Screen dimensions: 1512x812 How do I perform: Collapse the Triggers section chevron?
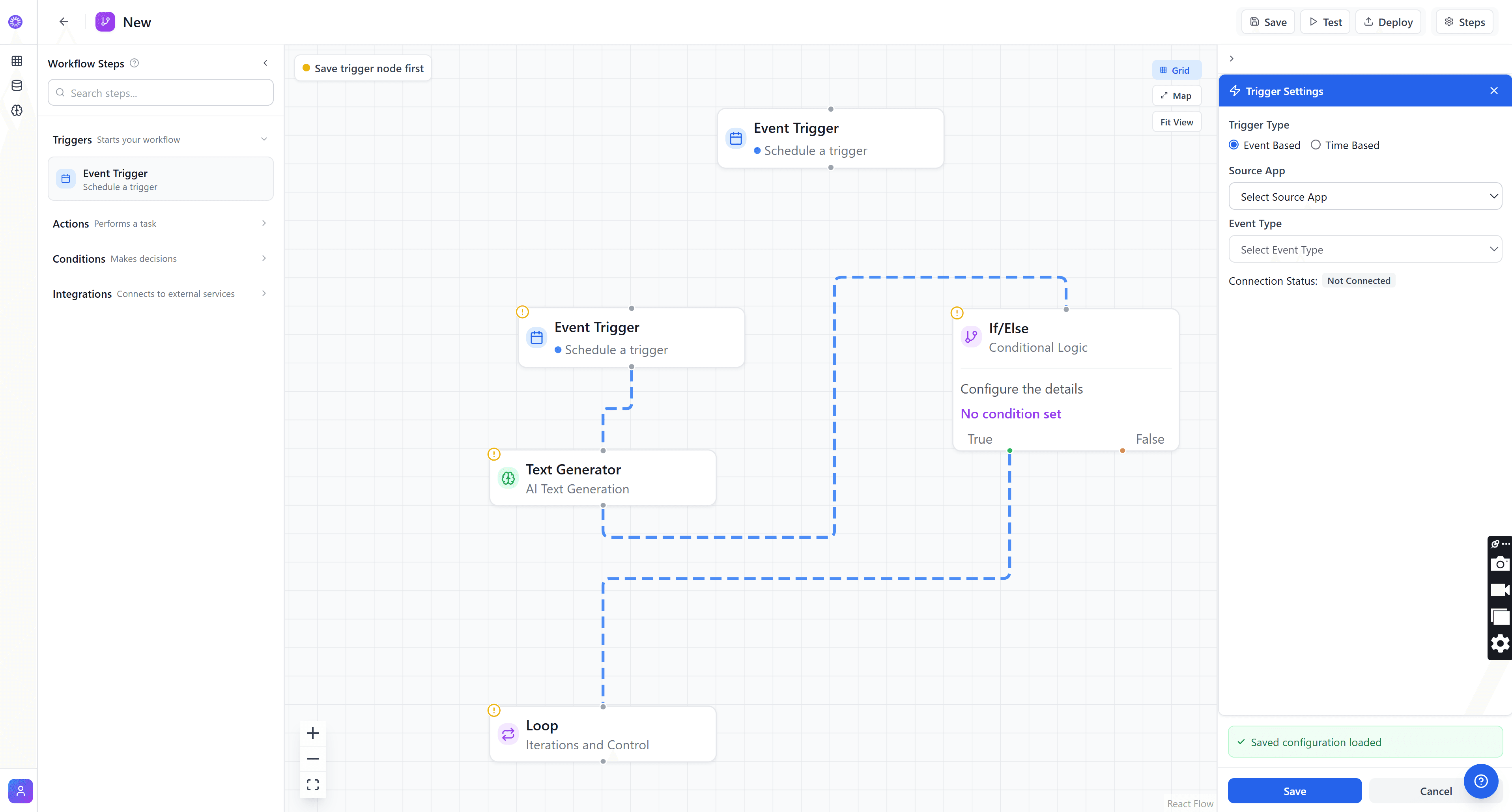coord(264,139)
